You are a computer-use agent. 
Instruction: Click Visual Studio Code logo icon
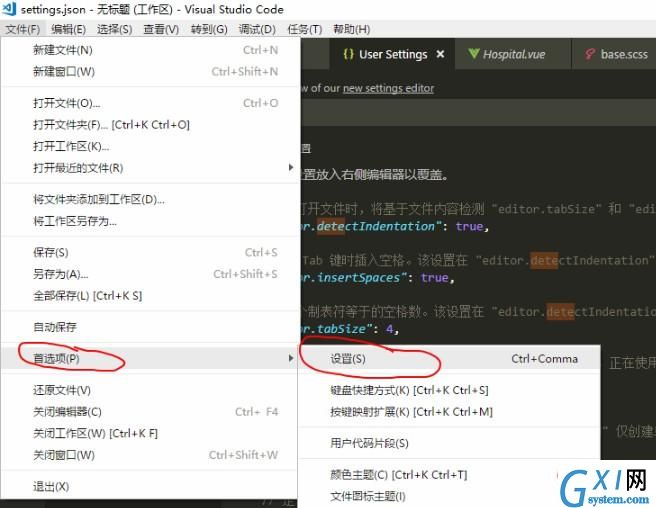click(9, 9)
